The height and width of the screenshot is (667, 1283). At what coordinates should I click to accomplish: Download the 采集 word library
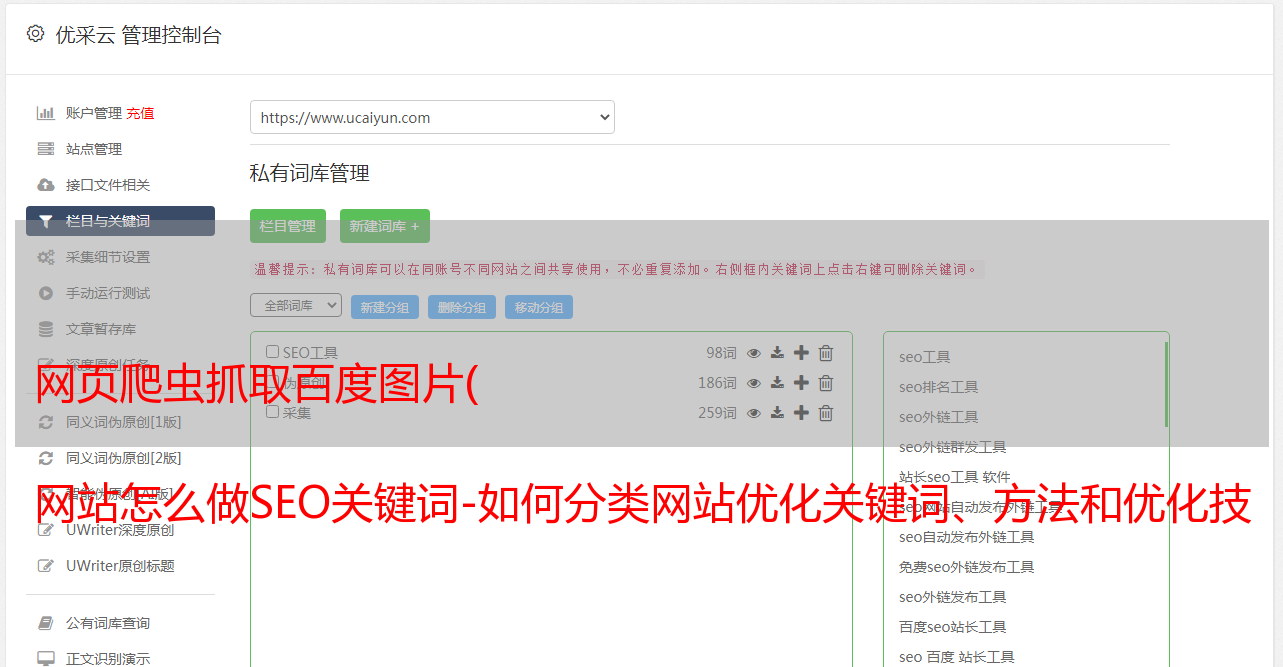click(777, 413)
